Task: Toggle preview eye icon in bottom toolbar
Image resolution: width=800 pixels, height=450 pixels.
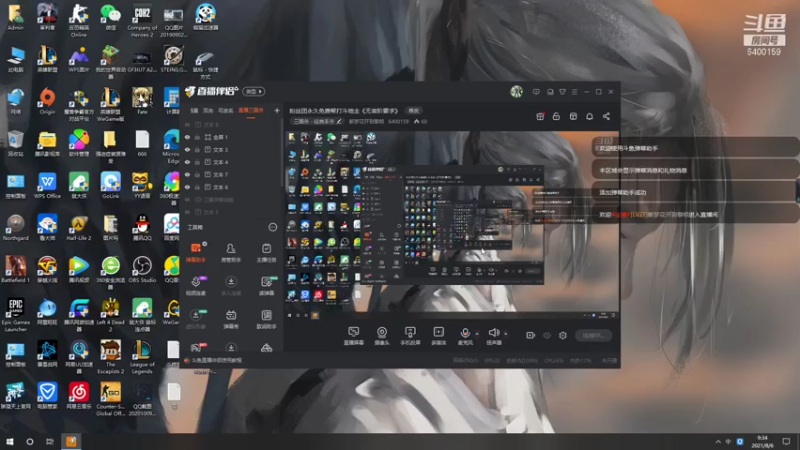Action: tap(547, 335)
